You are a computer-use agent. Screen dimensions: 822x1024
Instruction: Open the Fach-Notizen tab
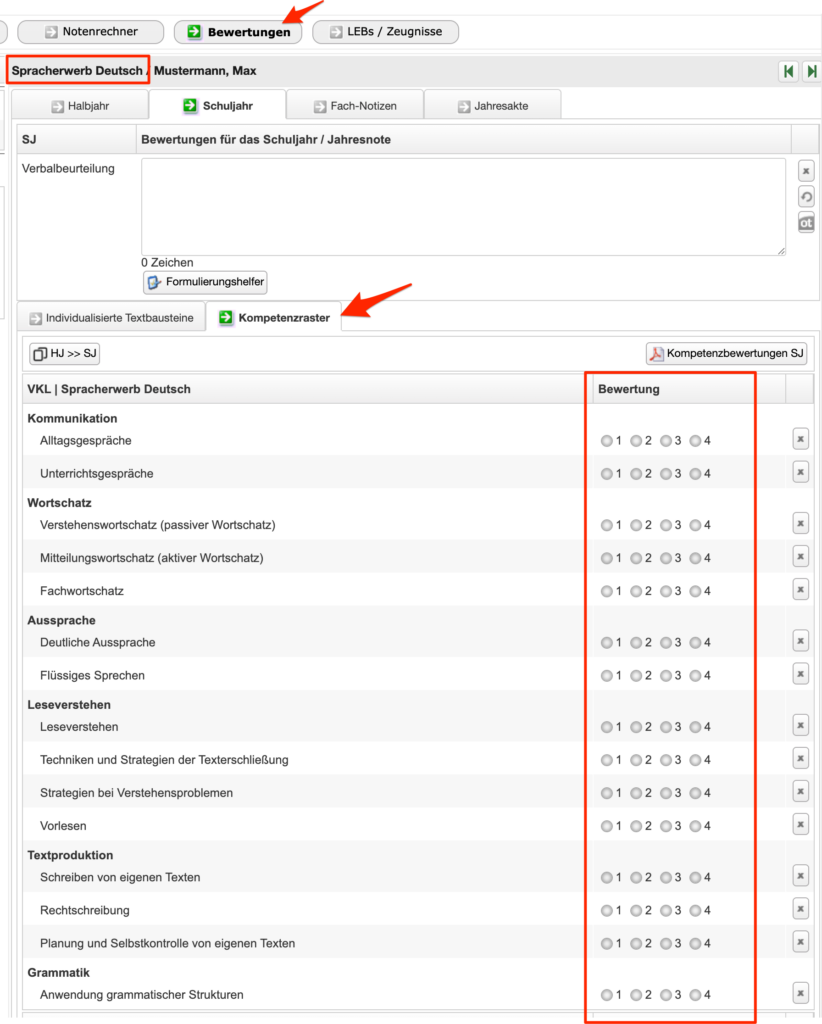point(354,105)
